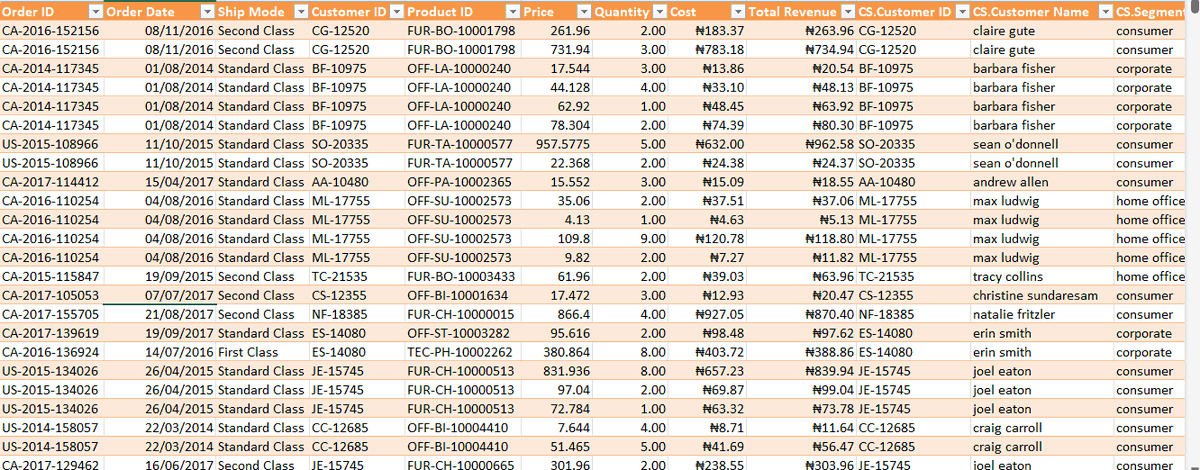This screenshot has width=1200, height=470.
Task: Click the total revenue cell ₦263.96
Action: click(x=802, y=31)
